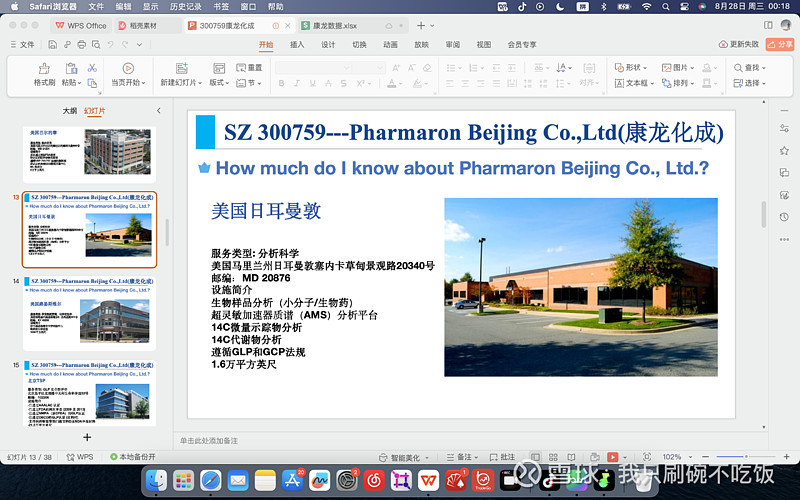
Task: Open the 康龙数据.xlsx document tab
Action: pyautogui.click(x=352, y=26)
